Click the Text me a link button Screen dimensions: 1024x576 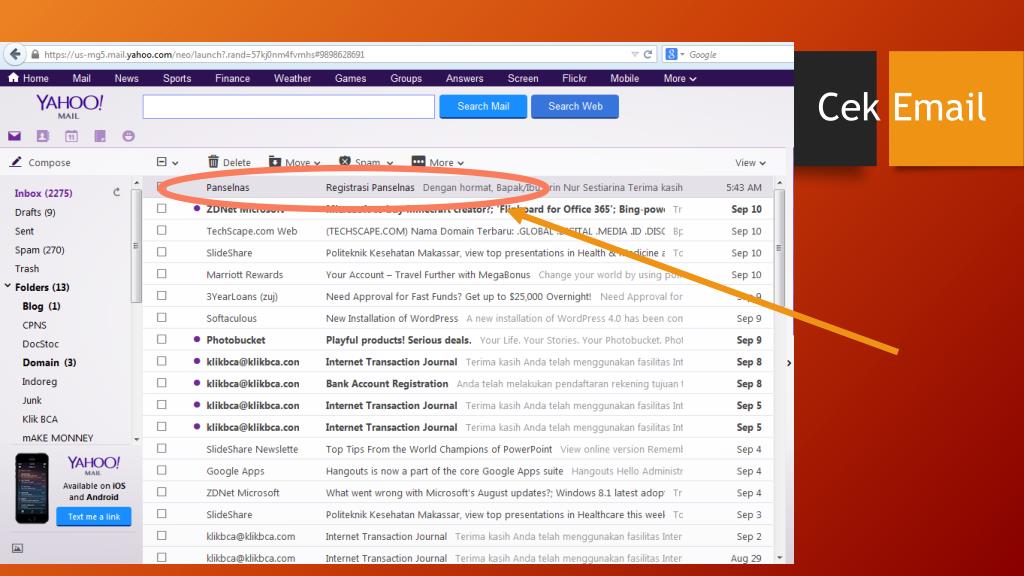(94, 517)
